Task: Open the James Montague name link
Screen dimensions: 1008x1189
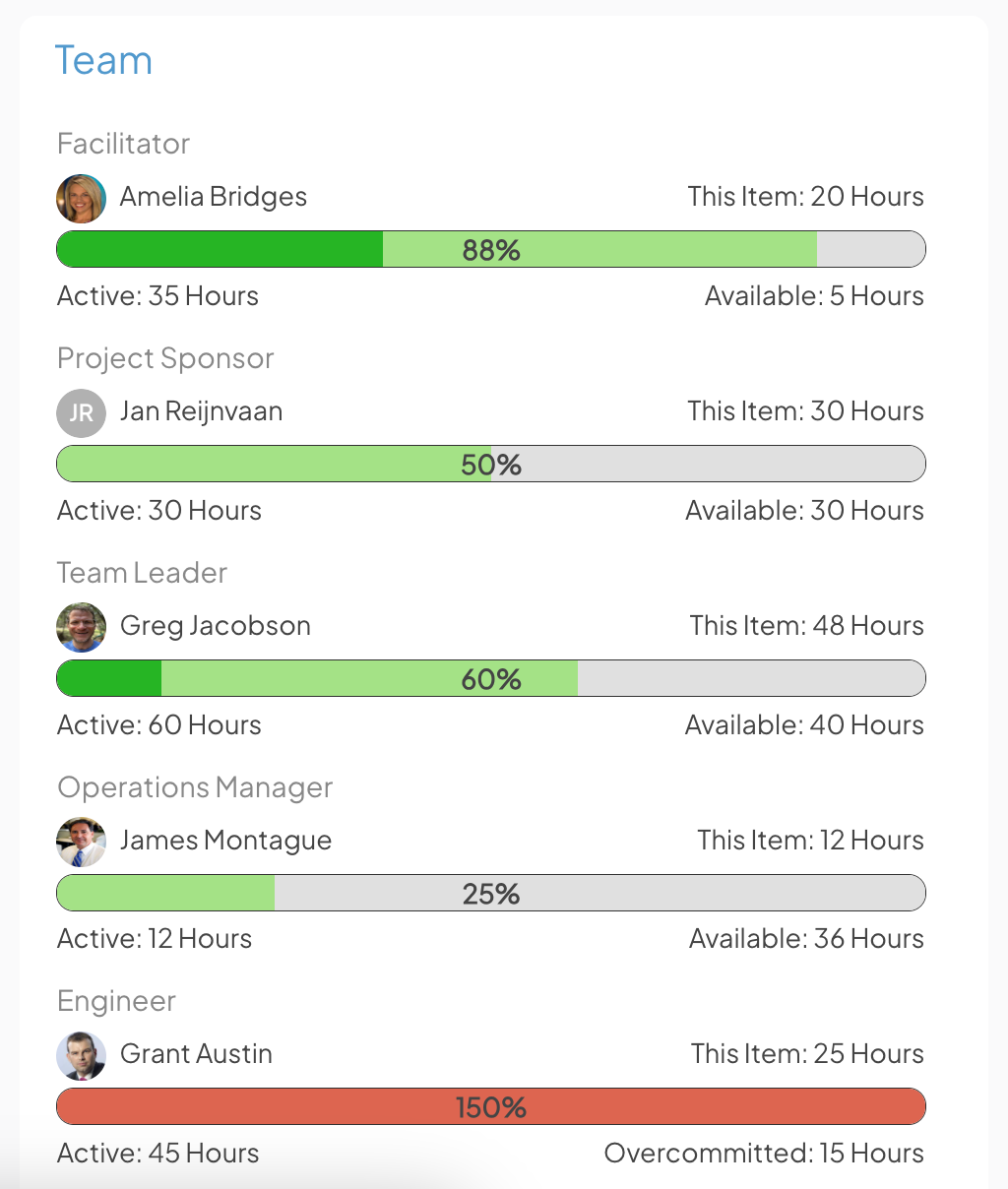Action: [225, 841]
